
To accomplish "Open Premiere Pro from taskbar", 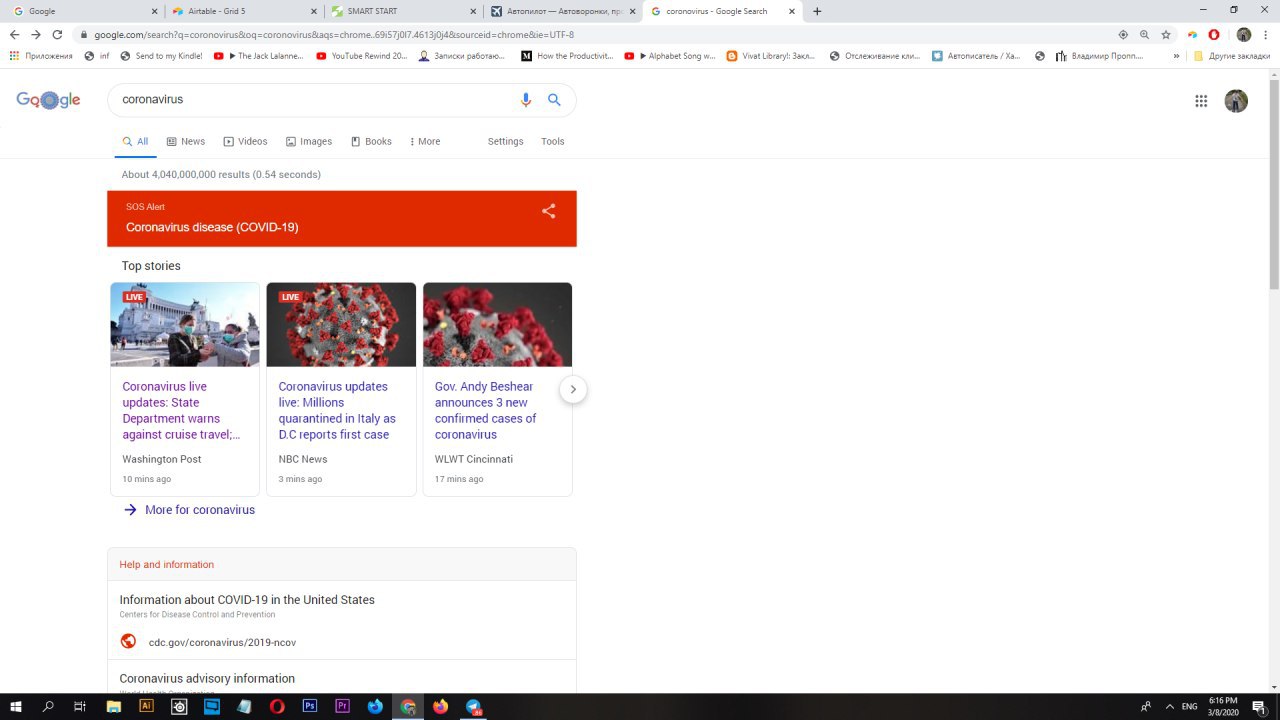I will coord(342,706).
